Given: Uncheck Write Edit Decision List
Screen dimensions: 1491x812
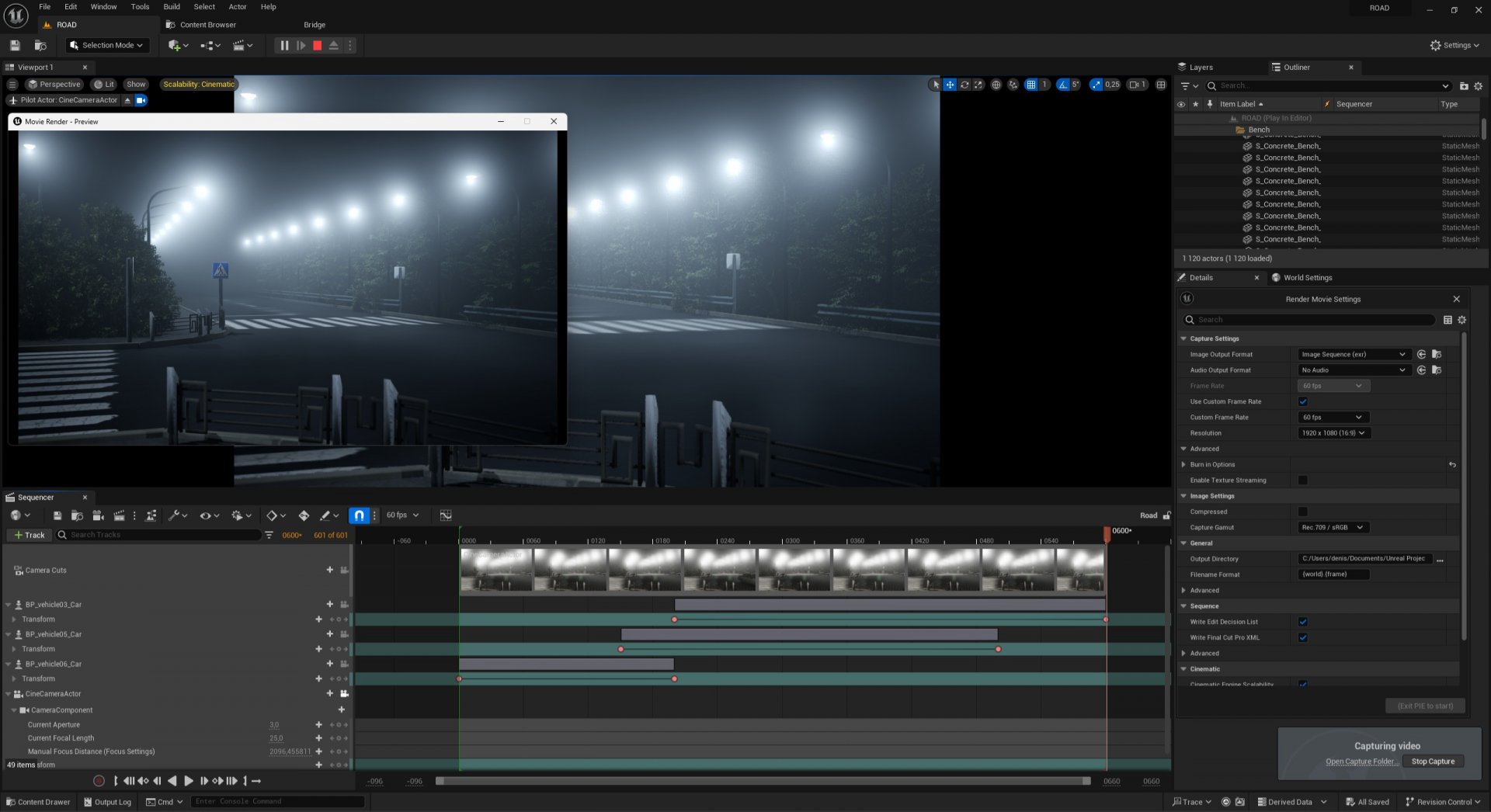Looking at the screenshot, I should click(1303, 622).
